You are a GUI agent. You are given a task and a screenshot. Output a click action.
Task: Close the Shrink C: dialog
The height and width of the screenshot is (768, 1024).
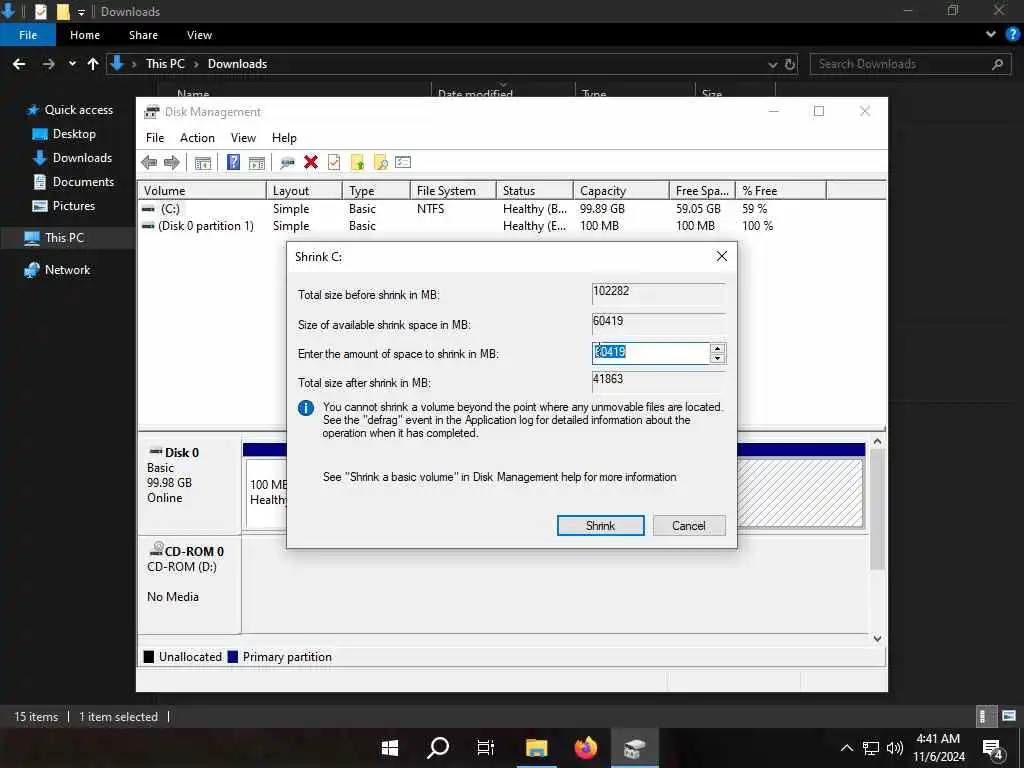click(x=722, y=256)
